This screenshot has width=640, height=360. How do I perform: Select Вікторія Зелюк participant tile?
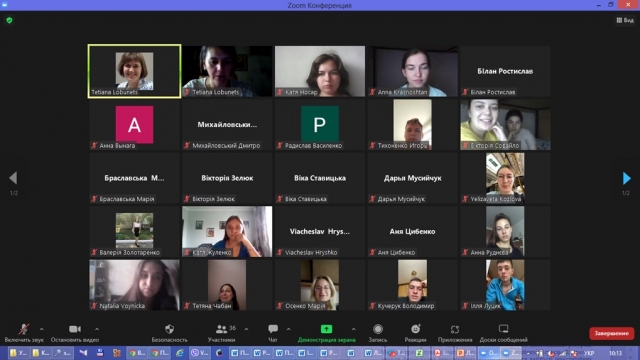point(227,178)
